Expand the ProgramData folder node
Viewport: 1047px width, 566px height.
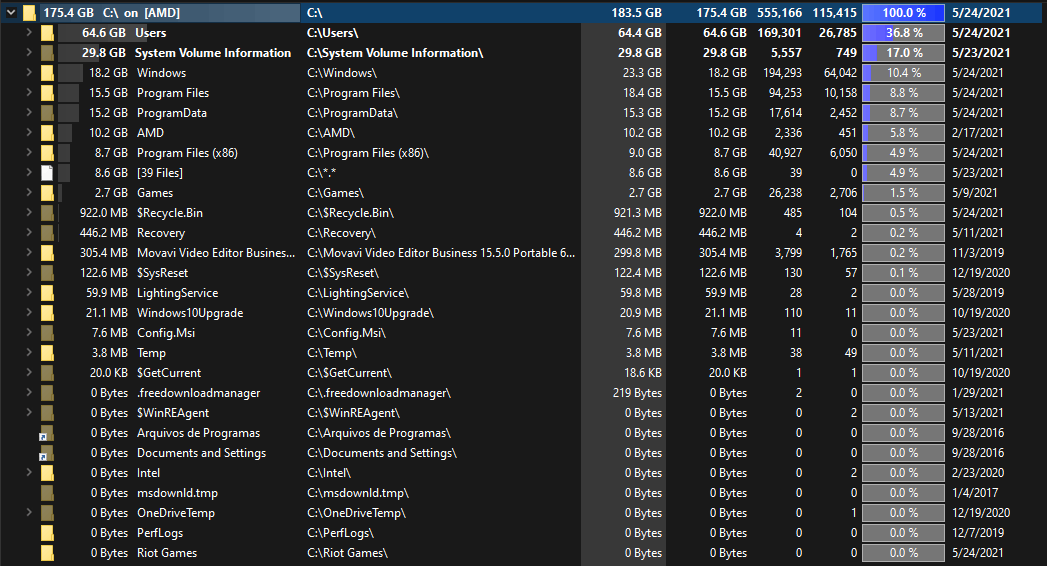pos(29,112)
